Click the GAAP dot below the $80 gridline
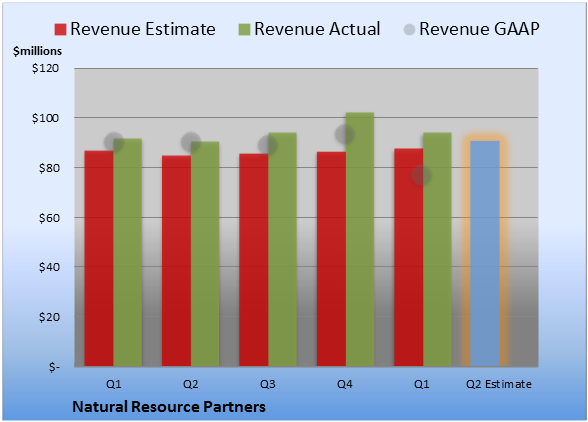 pos(422,176)
